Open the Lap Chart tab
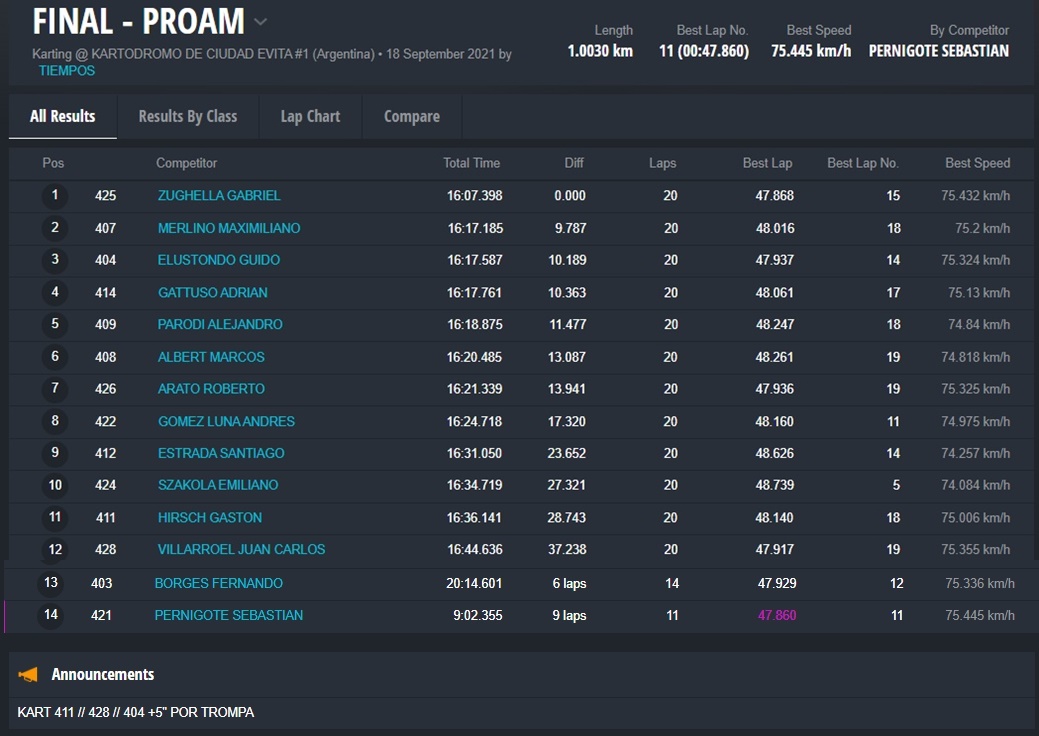 (x=310, y=116)
